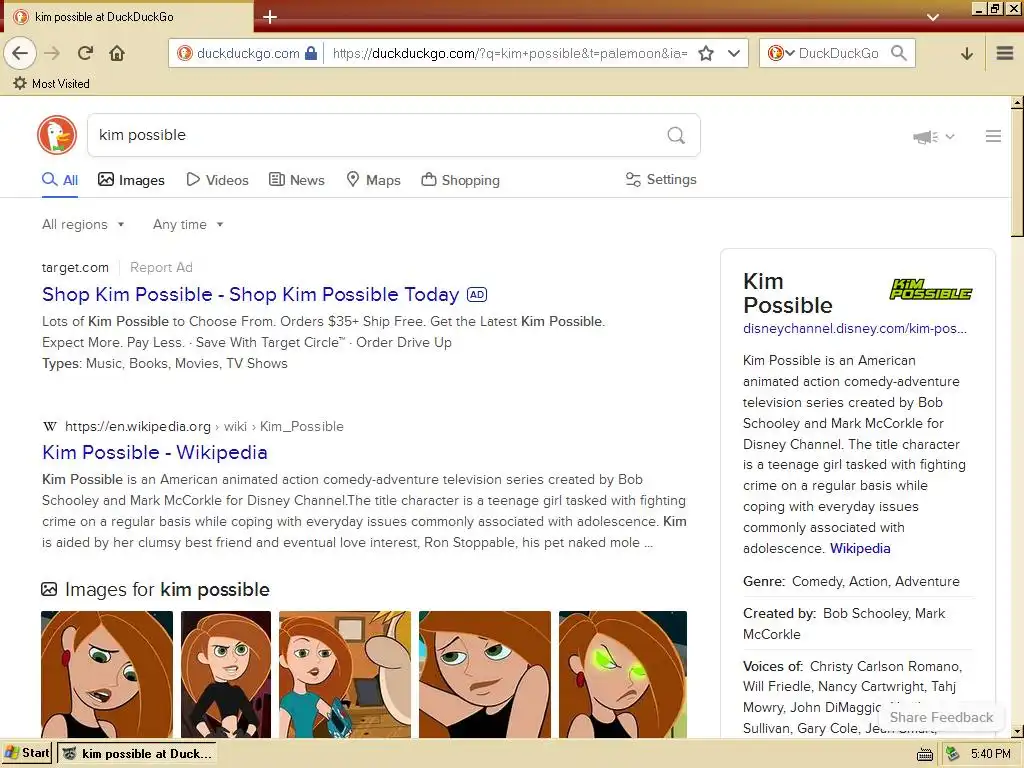The width and height of the screenshot is (1024, 768).
Task: Open a new tab with plus button
Action: pyautogui.click(x=270, y=17)
